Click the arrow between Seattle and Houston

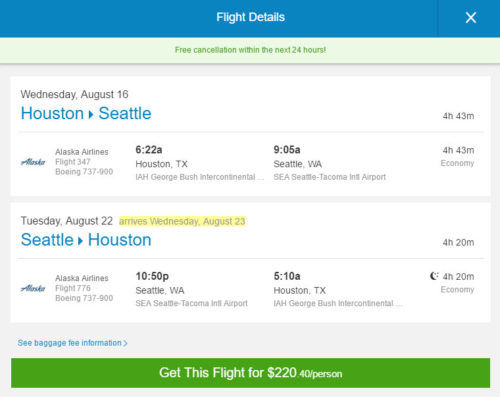coord(80,241)
